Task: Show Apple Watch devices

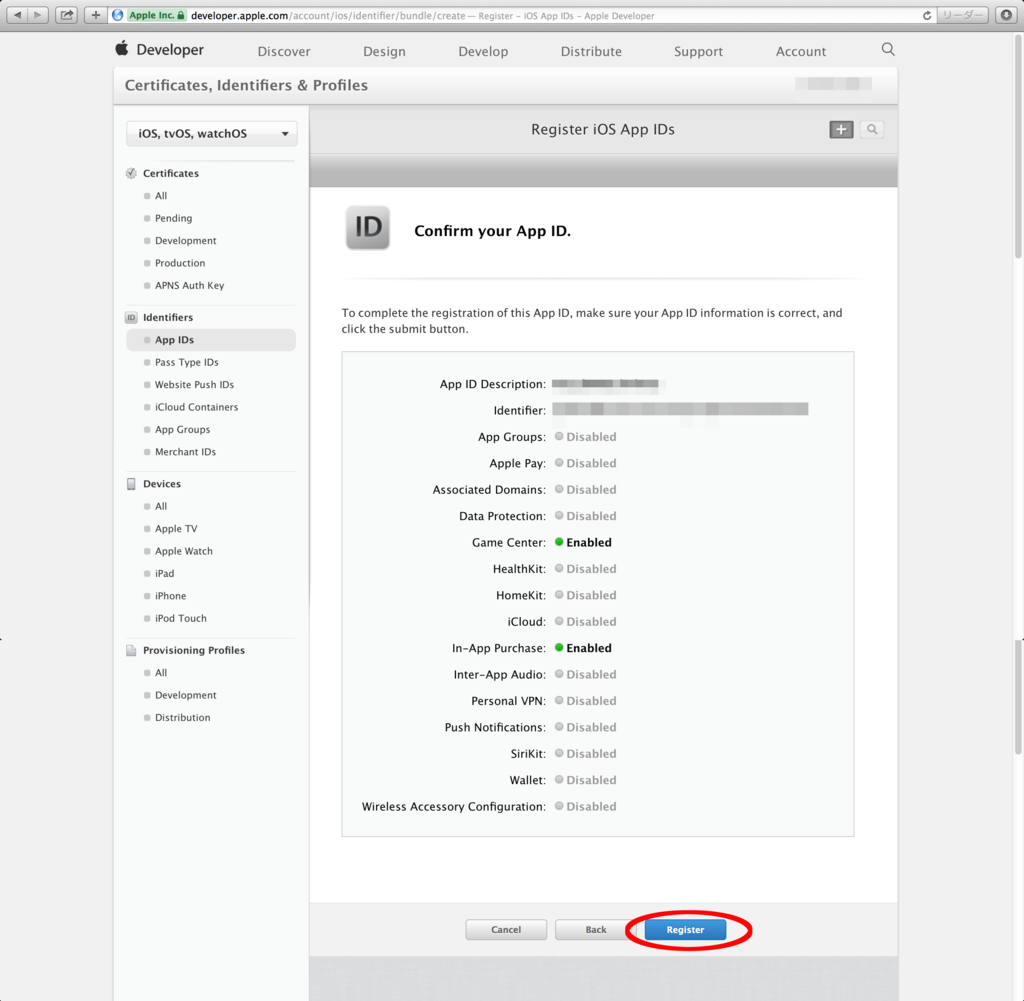Action: click(x=184, y=551)
